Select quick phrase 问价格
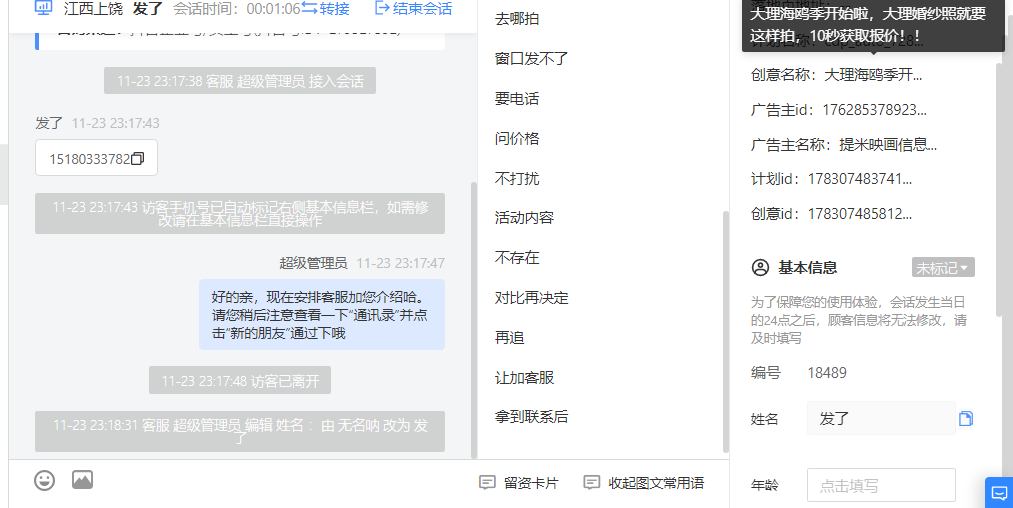Screen dimensions: 1013x508 pos(517,138)
